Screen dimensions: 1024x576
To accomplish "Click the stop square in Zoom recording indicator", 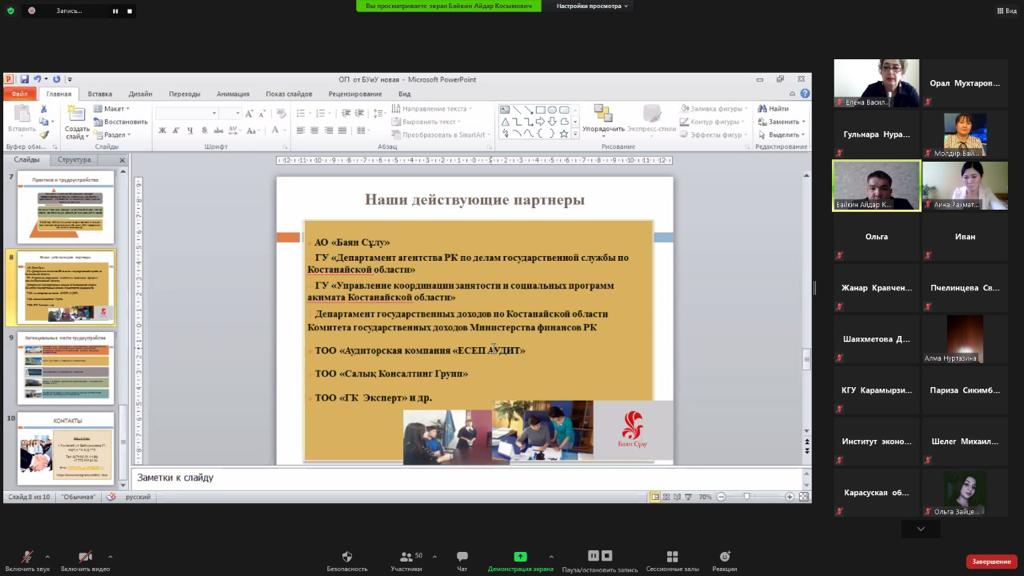I will tap(129, 11).
